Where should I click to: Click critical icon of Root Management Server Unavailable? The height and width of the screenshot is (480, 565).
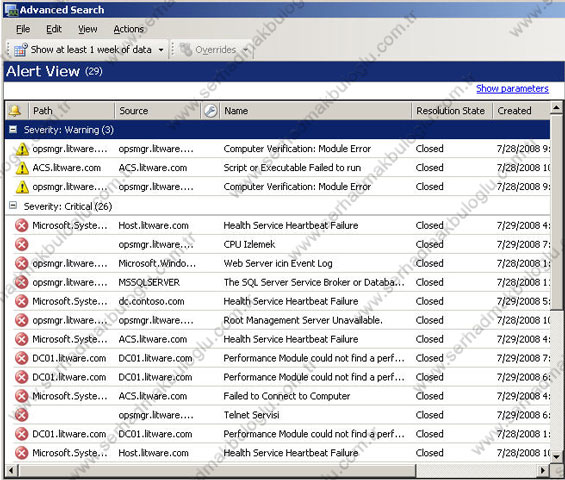click(x=22, y=320)
